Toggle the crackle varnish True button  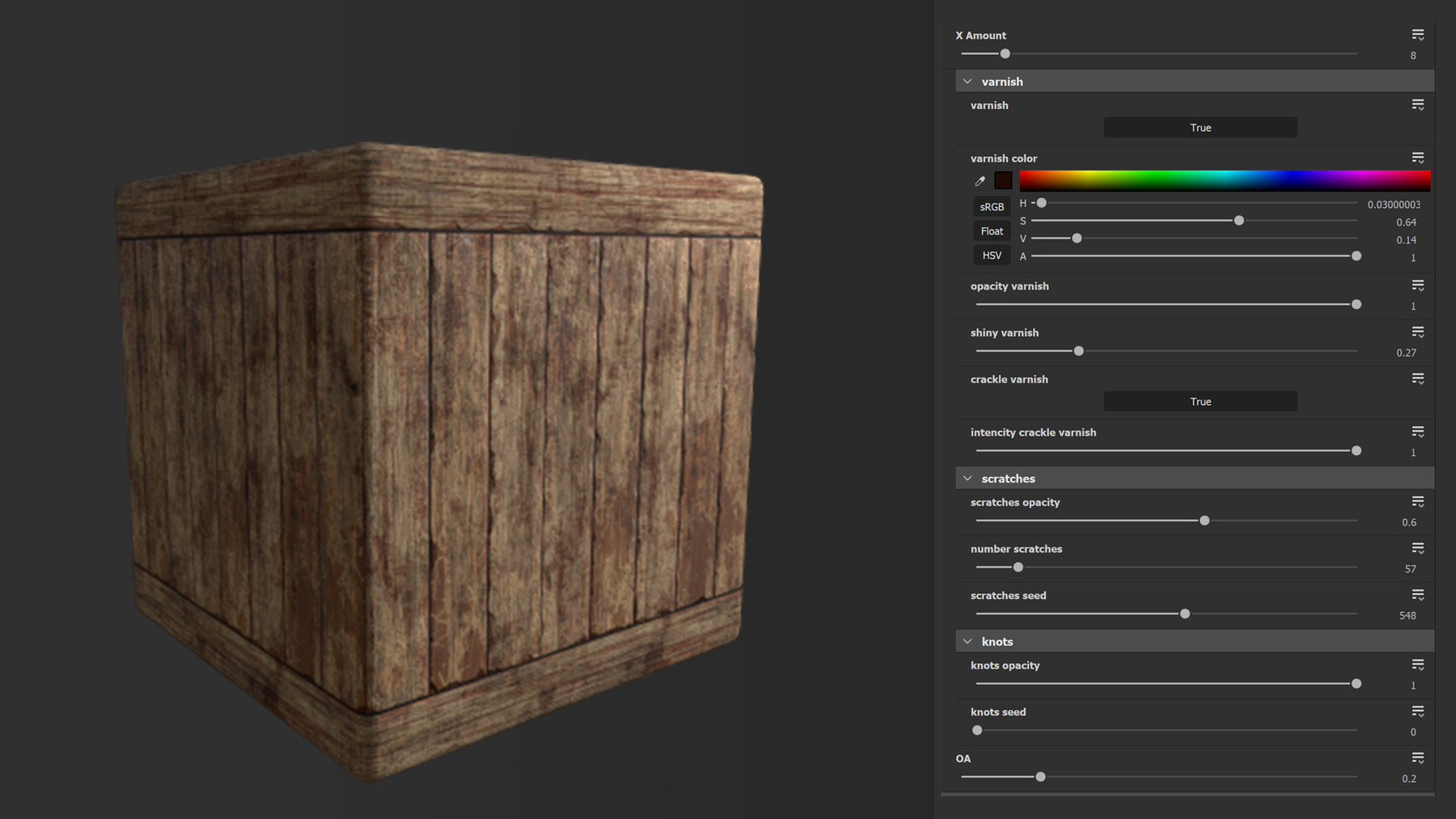(1200, 401)
